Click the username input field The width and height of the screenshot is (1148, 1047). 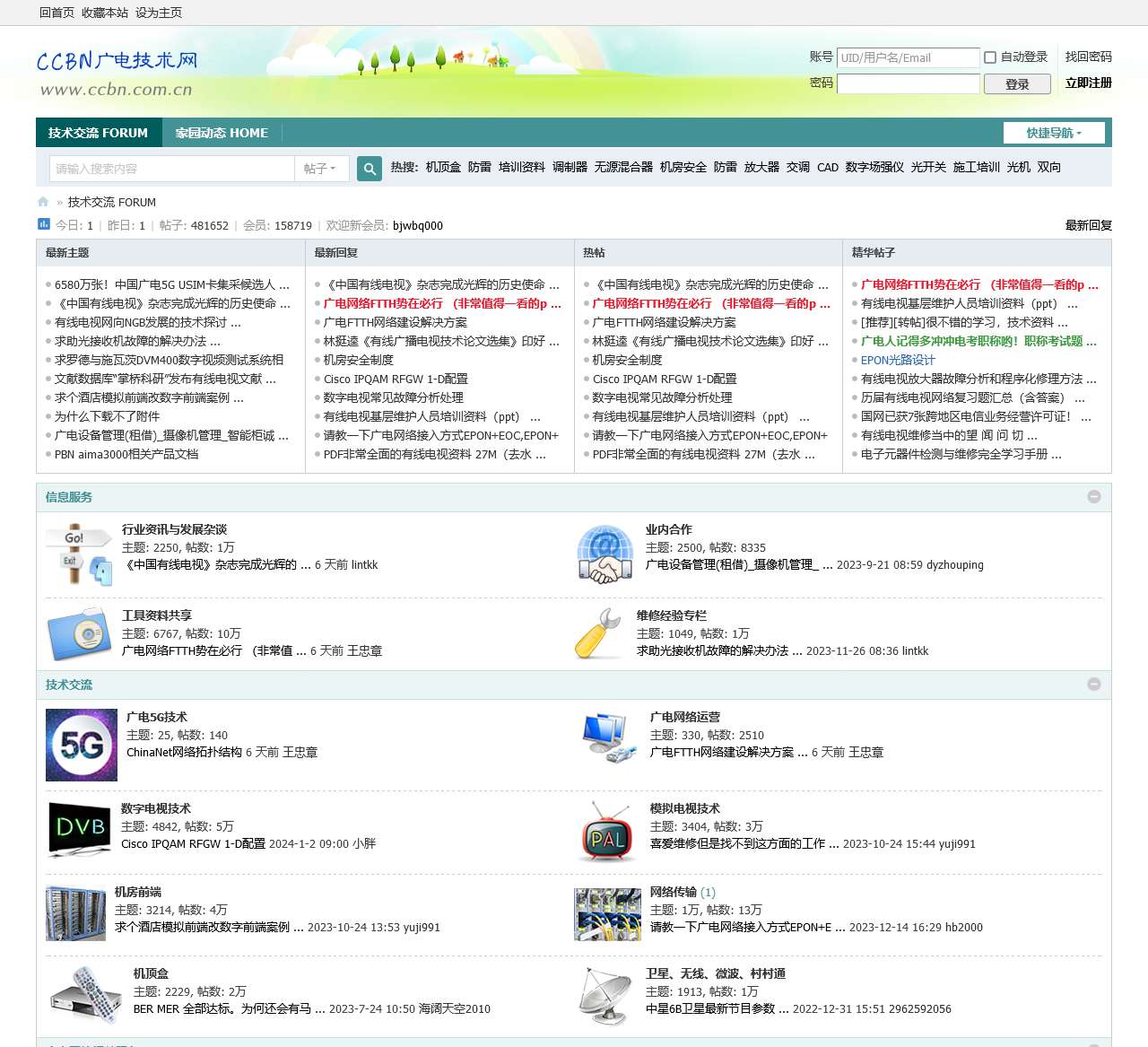pos(908,57)
